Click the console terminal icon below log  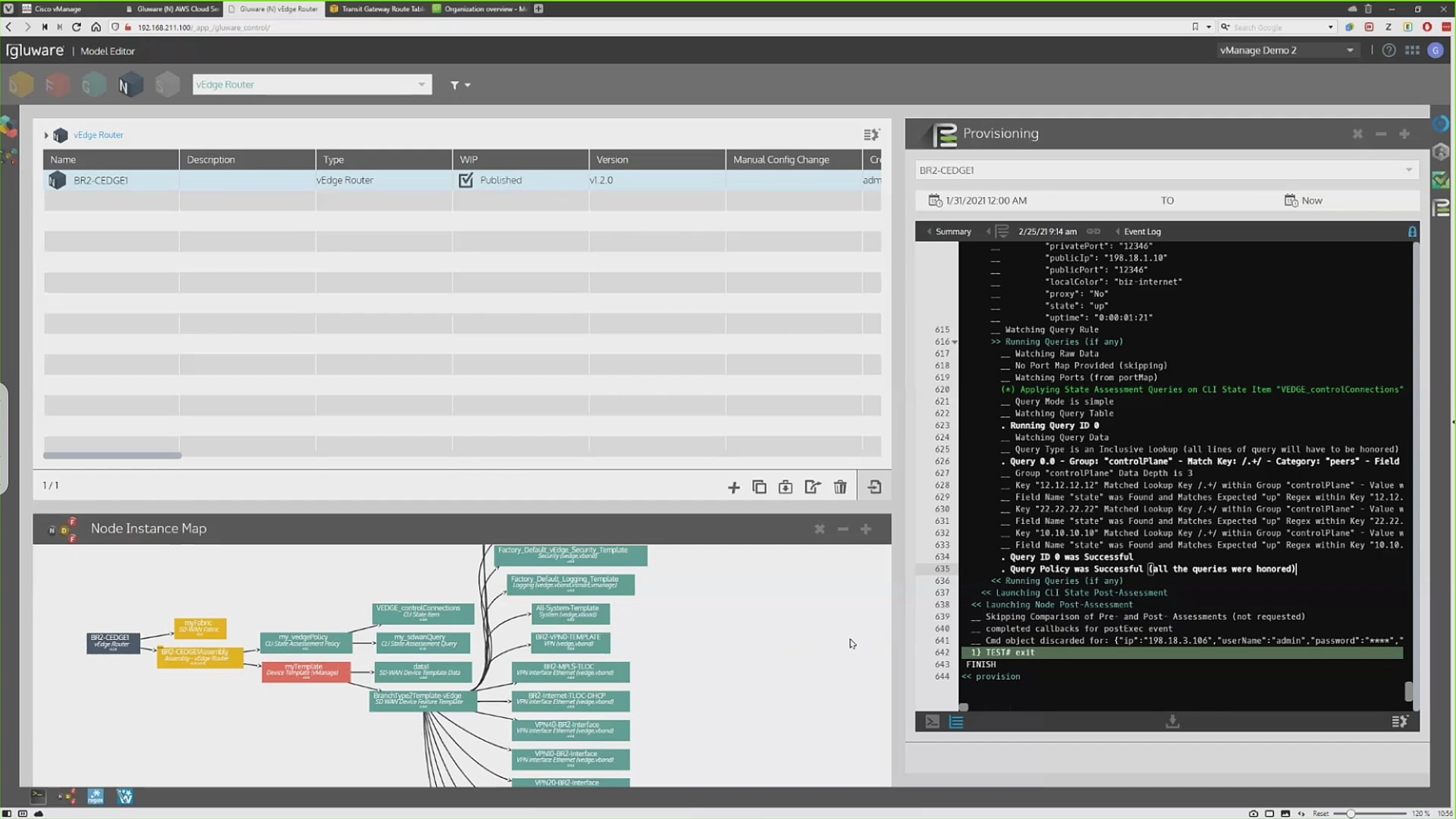coord(932,721)
